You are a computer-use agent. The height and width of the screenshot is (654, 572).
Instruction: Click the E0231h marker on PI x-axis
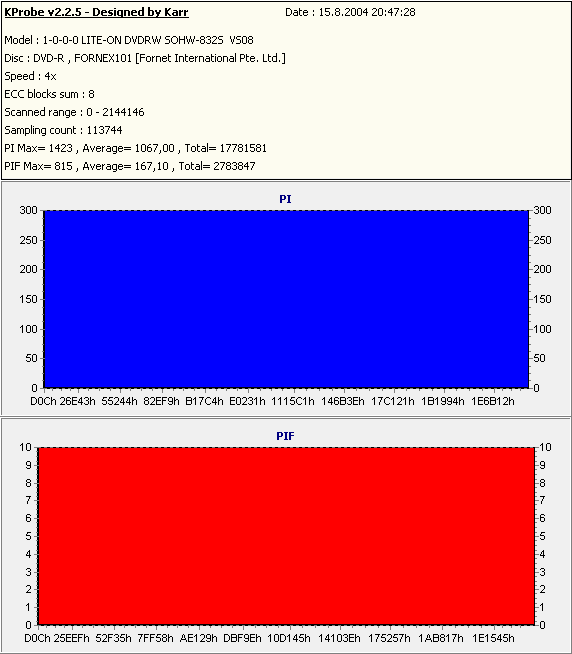point(247,401)
